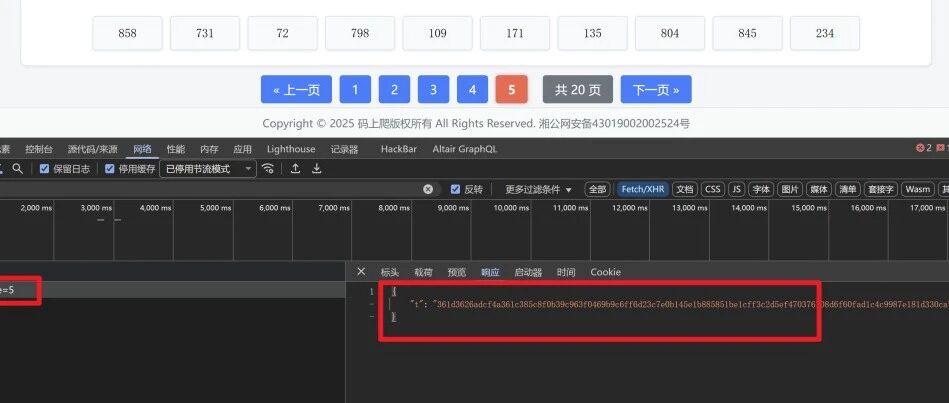The width and height of the screenshot is (949, 403).
Task: Click the number box 72
Action: coord(283,33)
